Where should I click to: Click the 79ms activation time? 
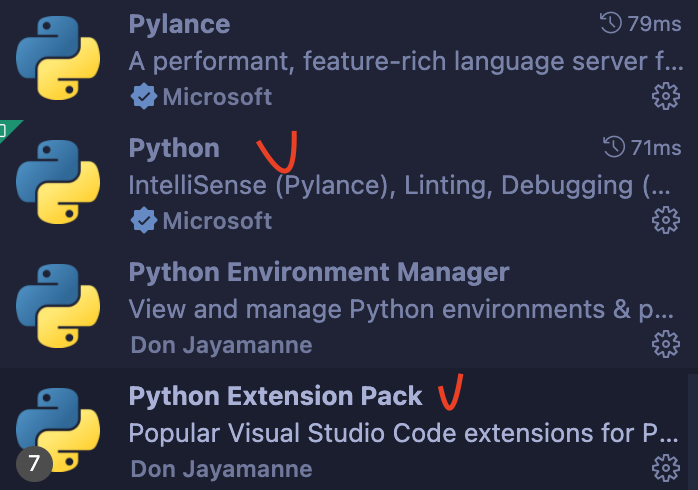tap(654, 24)
